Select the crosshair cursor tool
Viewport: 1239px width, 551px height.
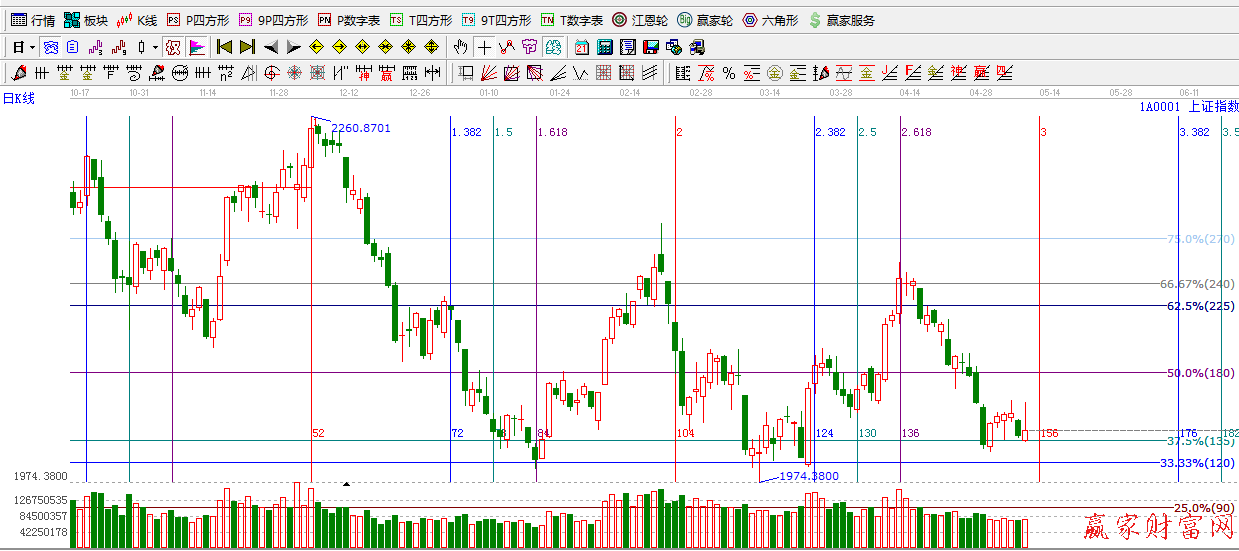click(x=484, y=47)
